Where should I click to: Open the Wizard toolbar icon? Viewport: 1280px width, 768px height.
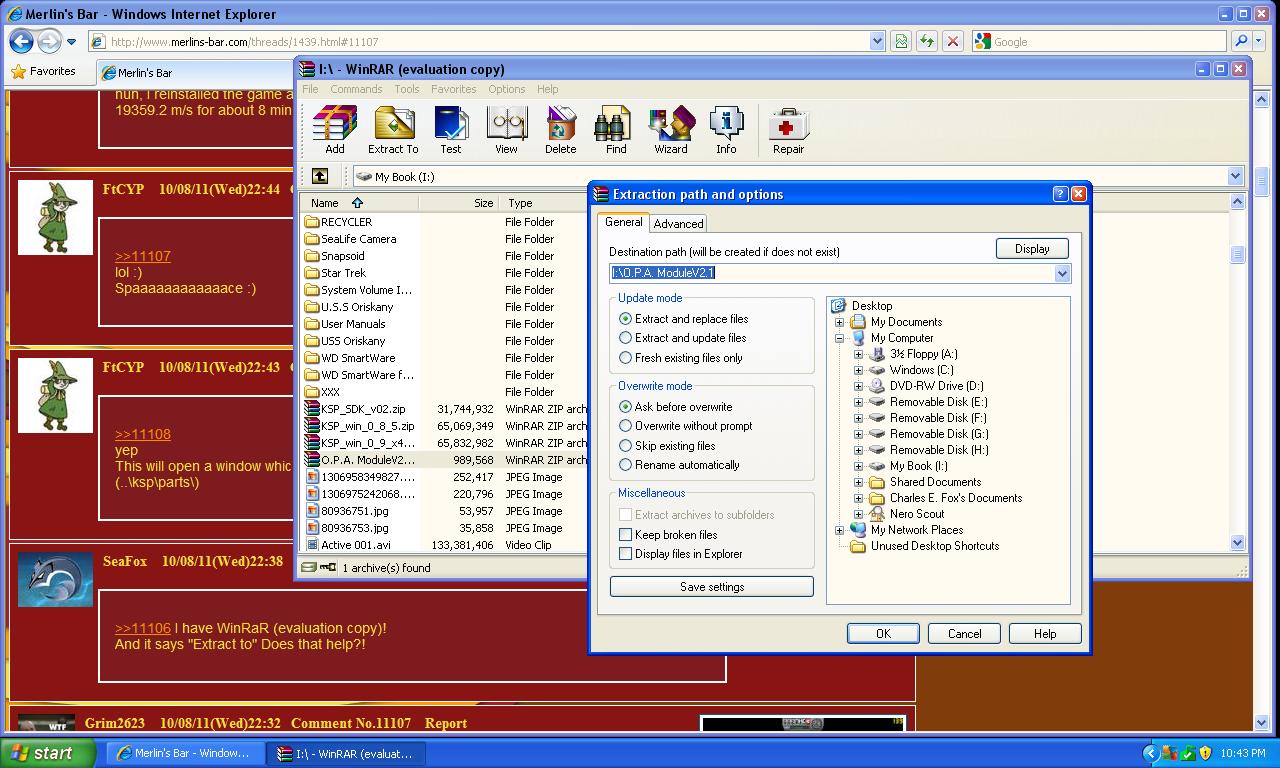(x=671, y=131)
